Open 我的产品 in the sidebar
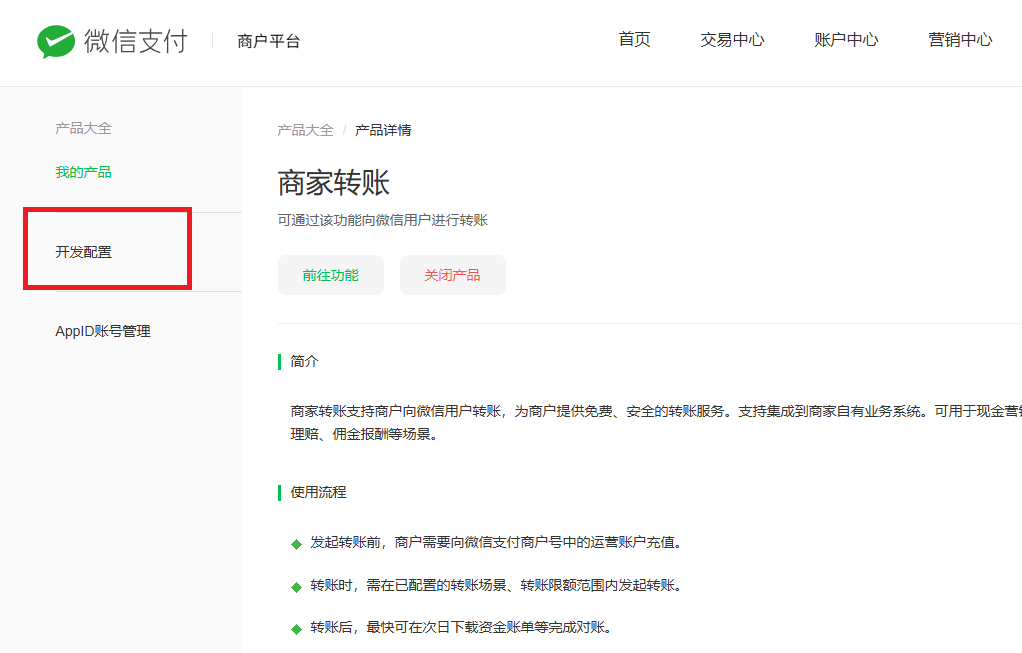This screenshot has height=653, width=1022. tap(83, 172)
